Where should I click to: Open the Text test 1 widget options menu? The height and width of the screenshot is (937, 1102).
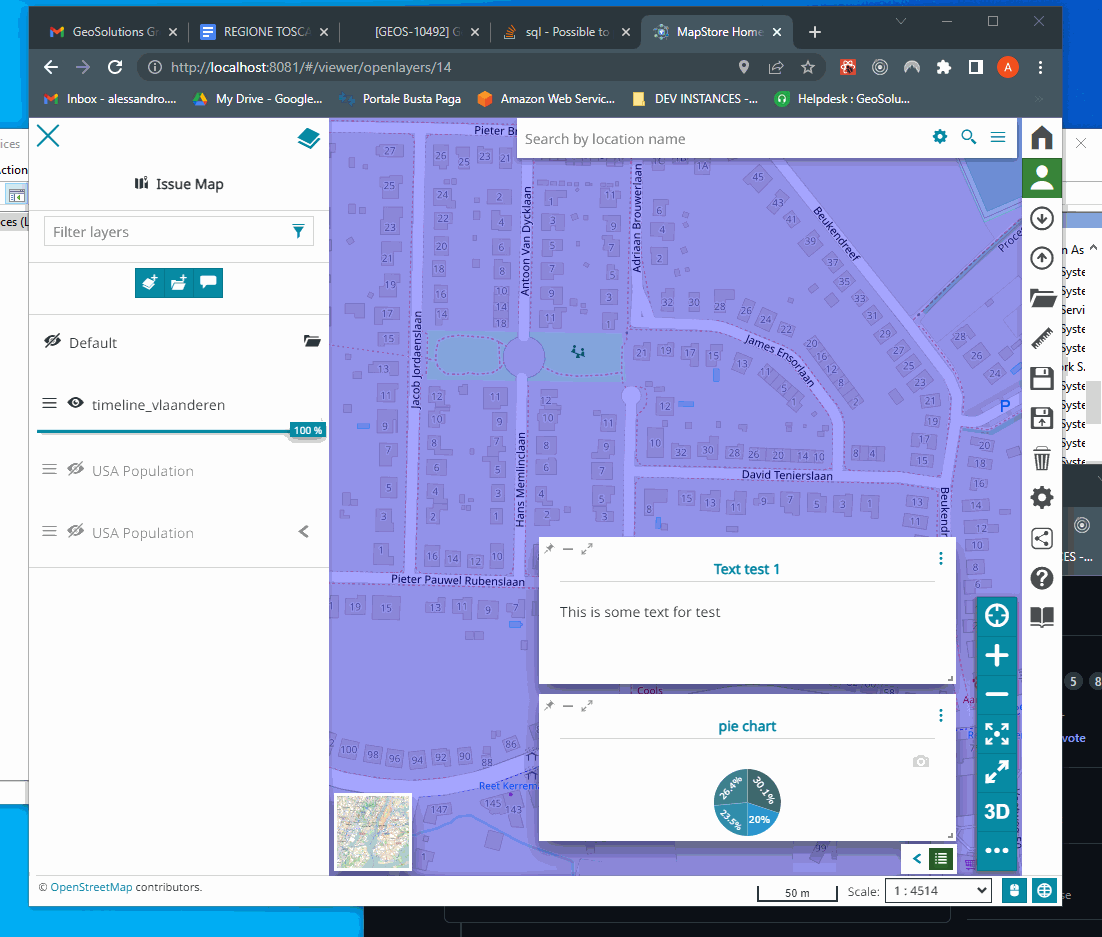940,558
